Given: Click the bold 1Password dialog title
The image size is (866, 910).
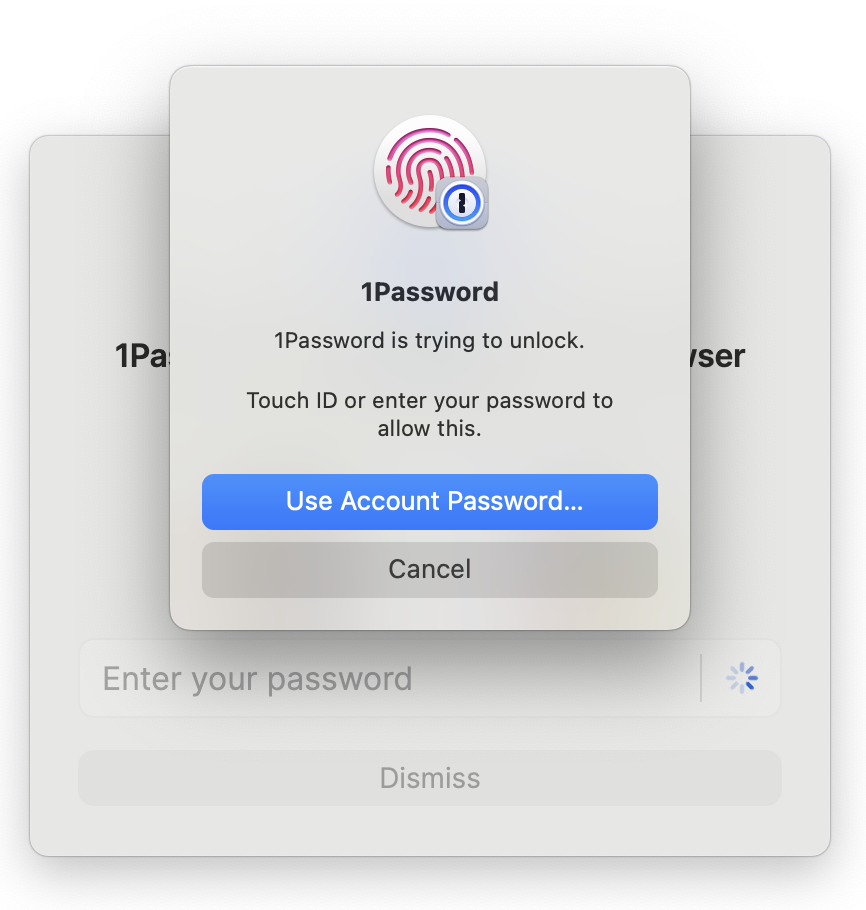Looking at the screenshot, I should pyautogui.click(x=430, y=292).
